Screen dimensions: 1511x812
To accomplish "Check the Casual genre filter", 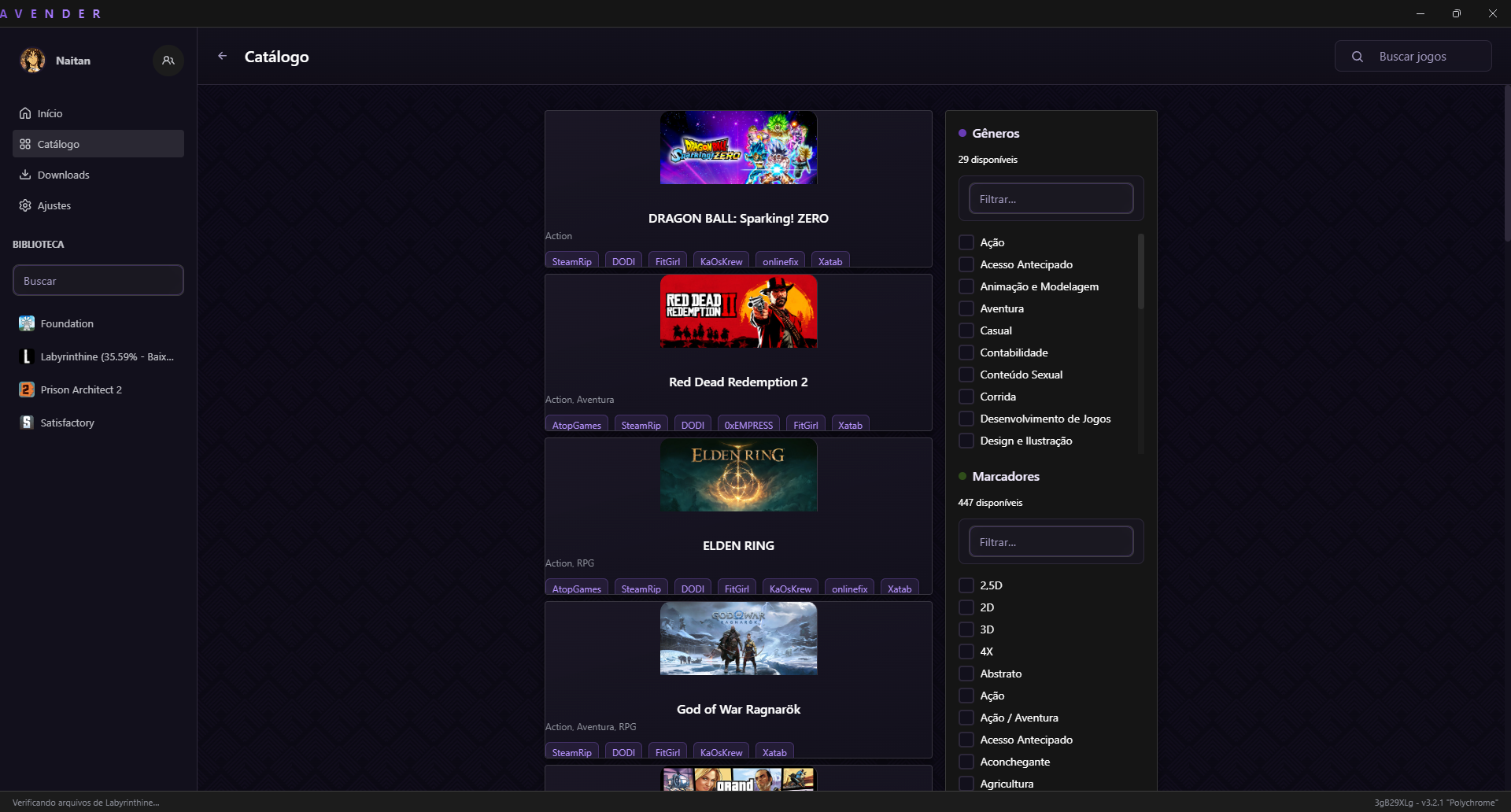I will point(966,330).
